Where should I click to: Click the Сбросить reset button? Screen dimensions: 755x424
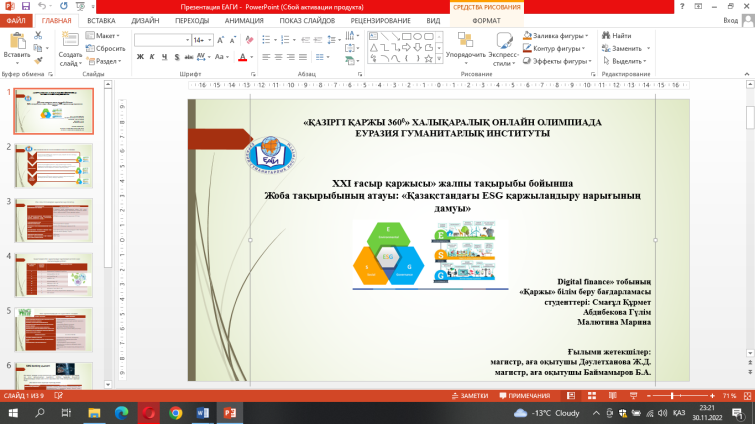(108, 48)
